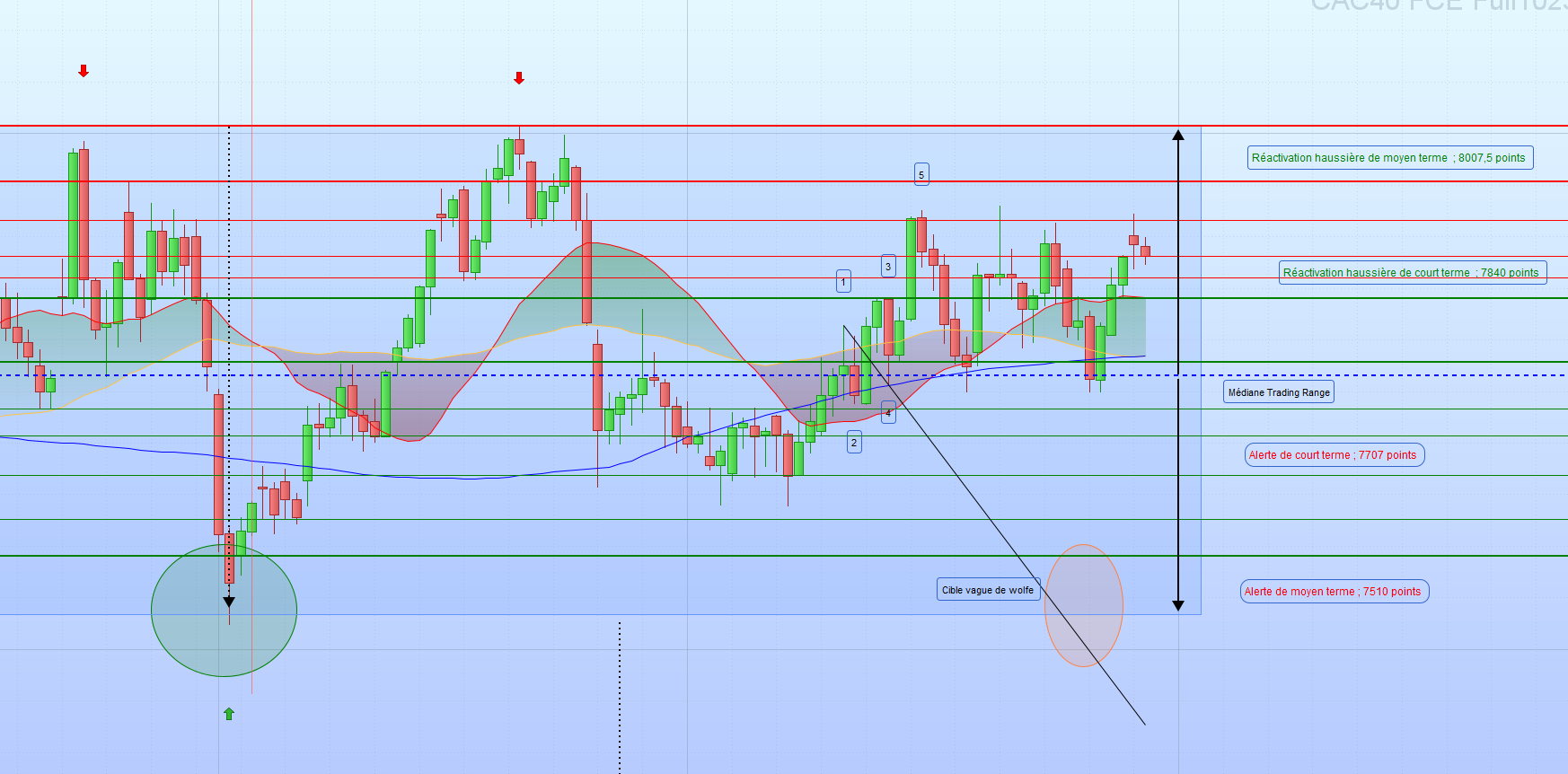Select the wave 1 marker
This screenshot has height=774, width=1568.
point(843,282)
